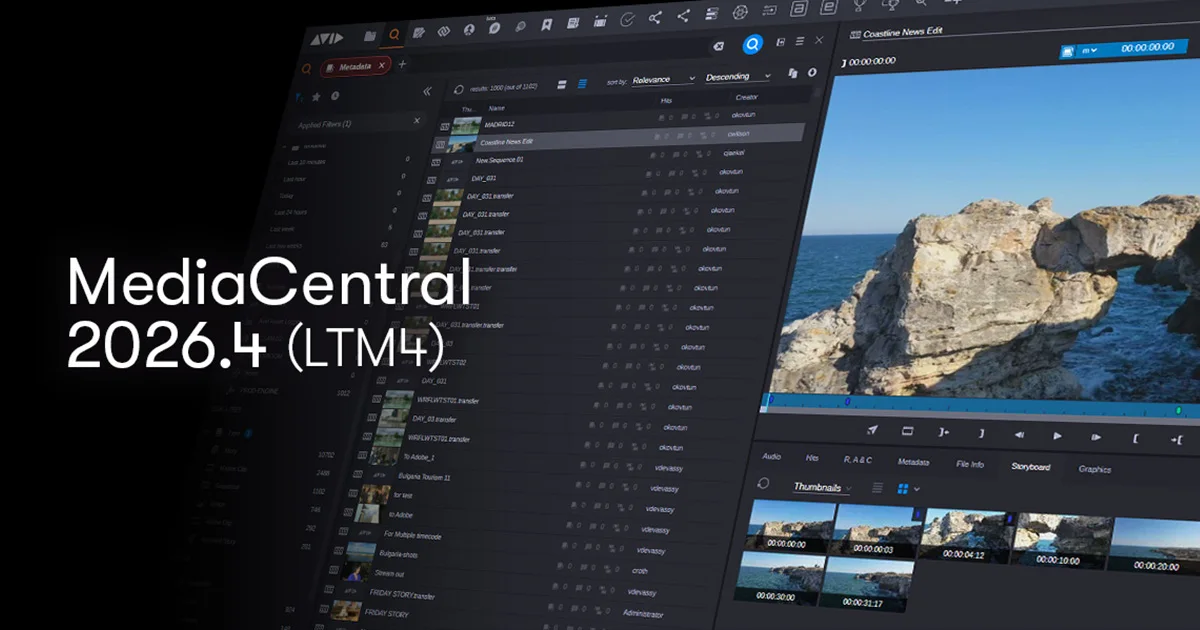Refresh the Storyboard panel
Screen dimensions: 1200x630
(763, 483)
